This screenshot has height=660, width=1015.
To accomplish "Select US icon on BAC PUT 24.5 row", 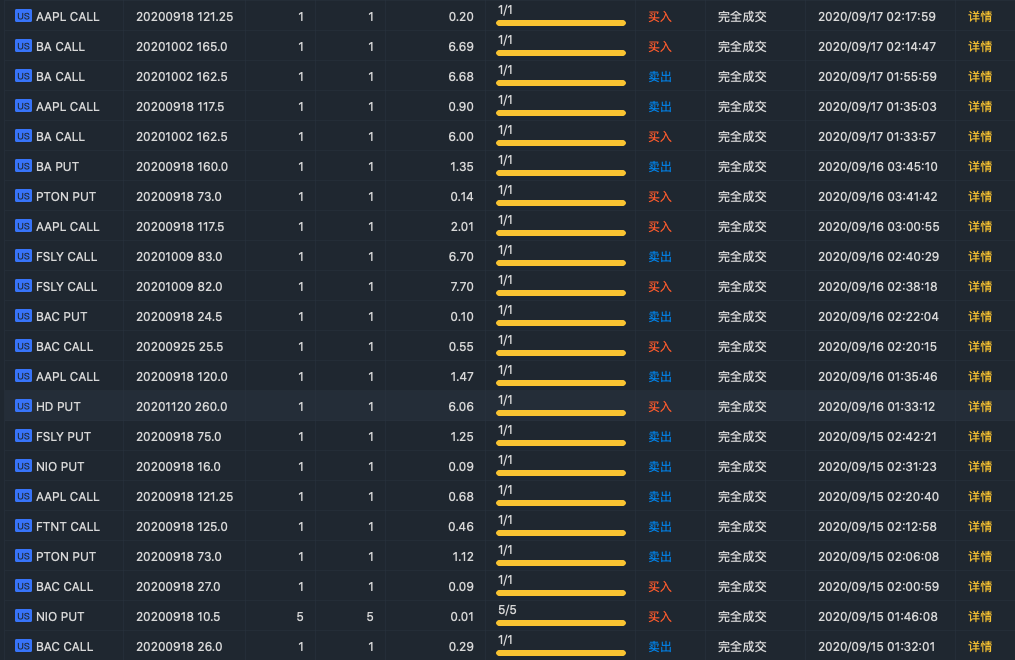I will click(23, 316).
